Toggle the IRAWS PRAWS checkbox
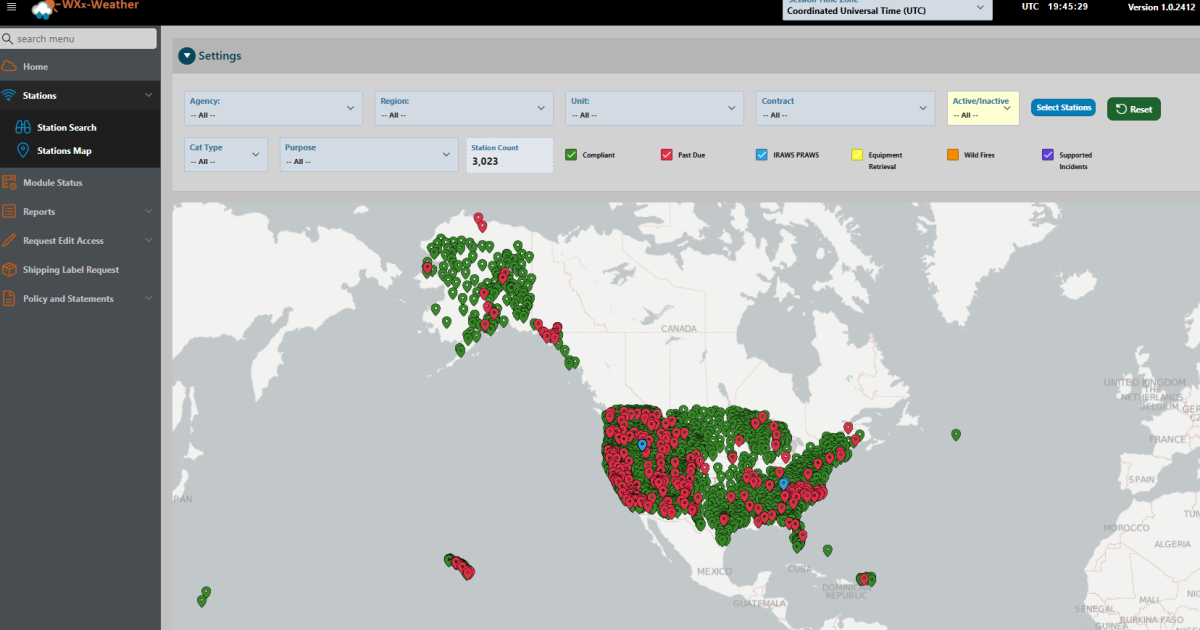The height and width of the screenshot is (630, 1200). coord(762,155)
